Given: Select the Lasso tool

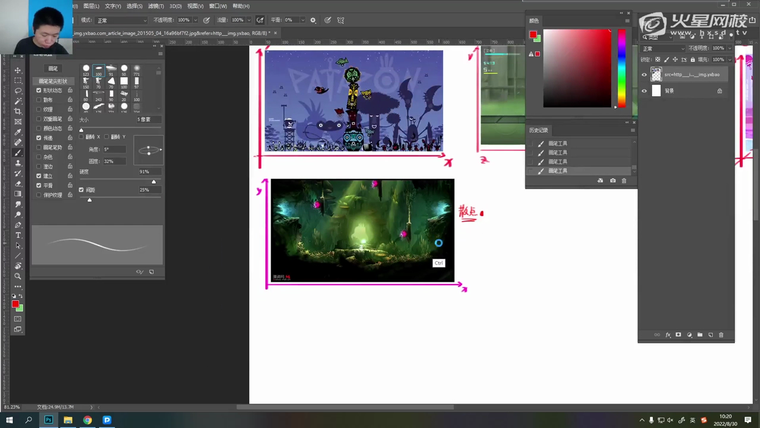Looking at the screenshot, I should pyautogui.click(x=18, y=90).
